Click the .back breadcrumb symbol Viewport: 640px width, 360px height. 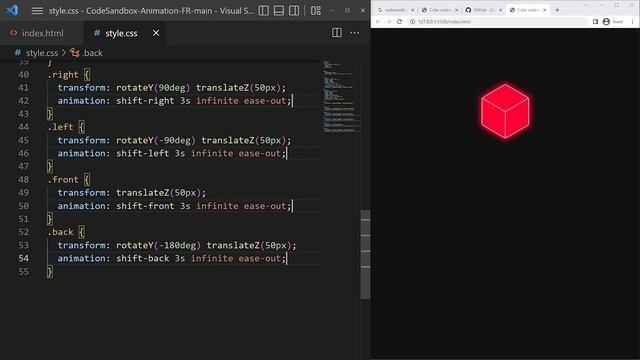tap(87, 53)
